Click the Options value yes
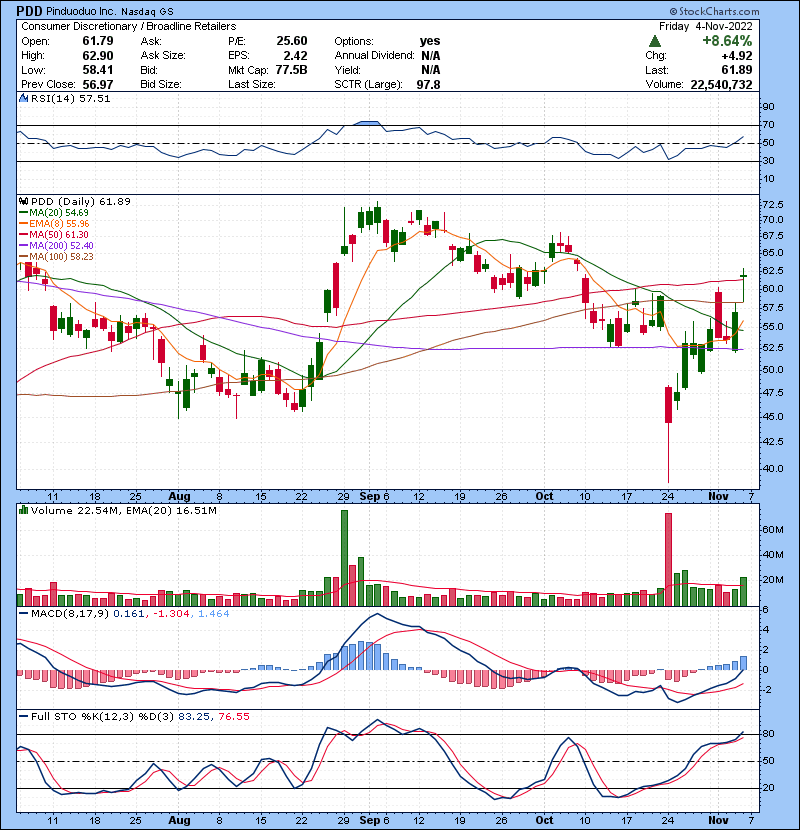Viewport: 800px width, 830px height. click(430, 41)
